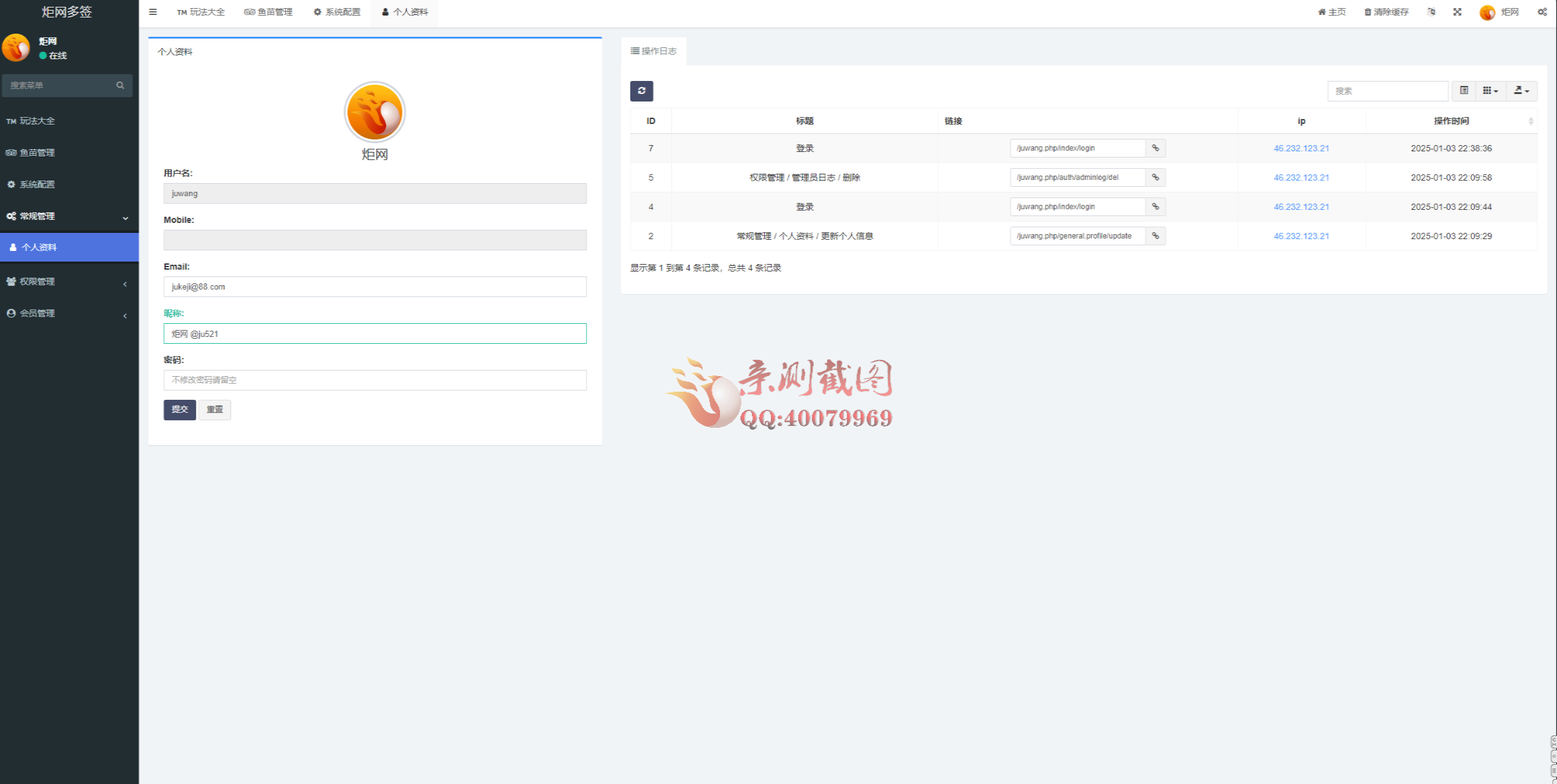Toggle fullscreen with the expand icon

coord(1457,12)
